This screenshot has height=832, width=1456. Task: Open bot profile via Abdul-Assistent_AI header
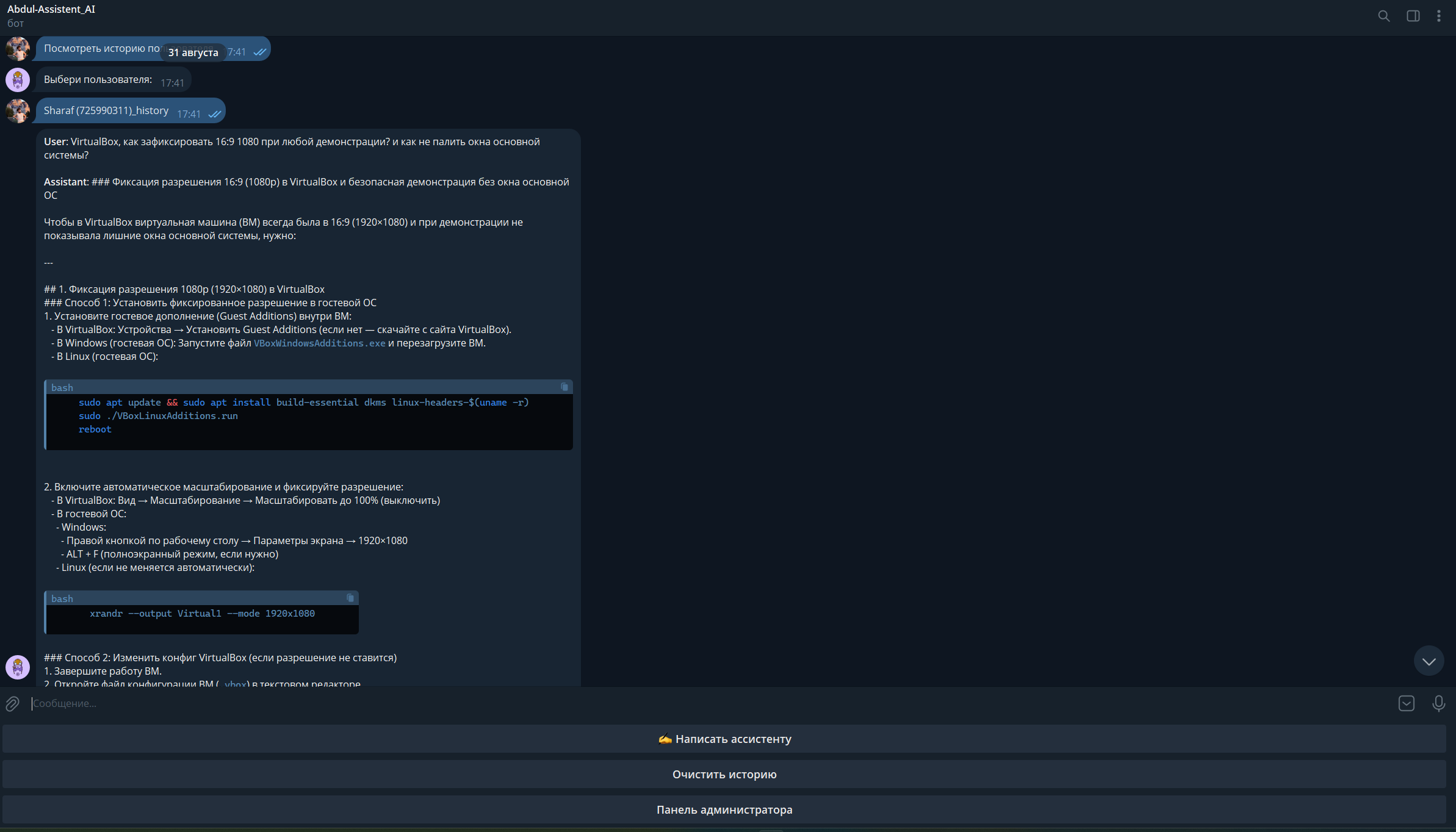[51, 9]
